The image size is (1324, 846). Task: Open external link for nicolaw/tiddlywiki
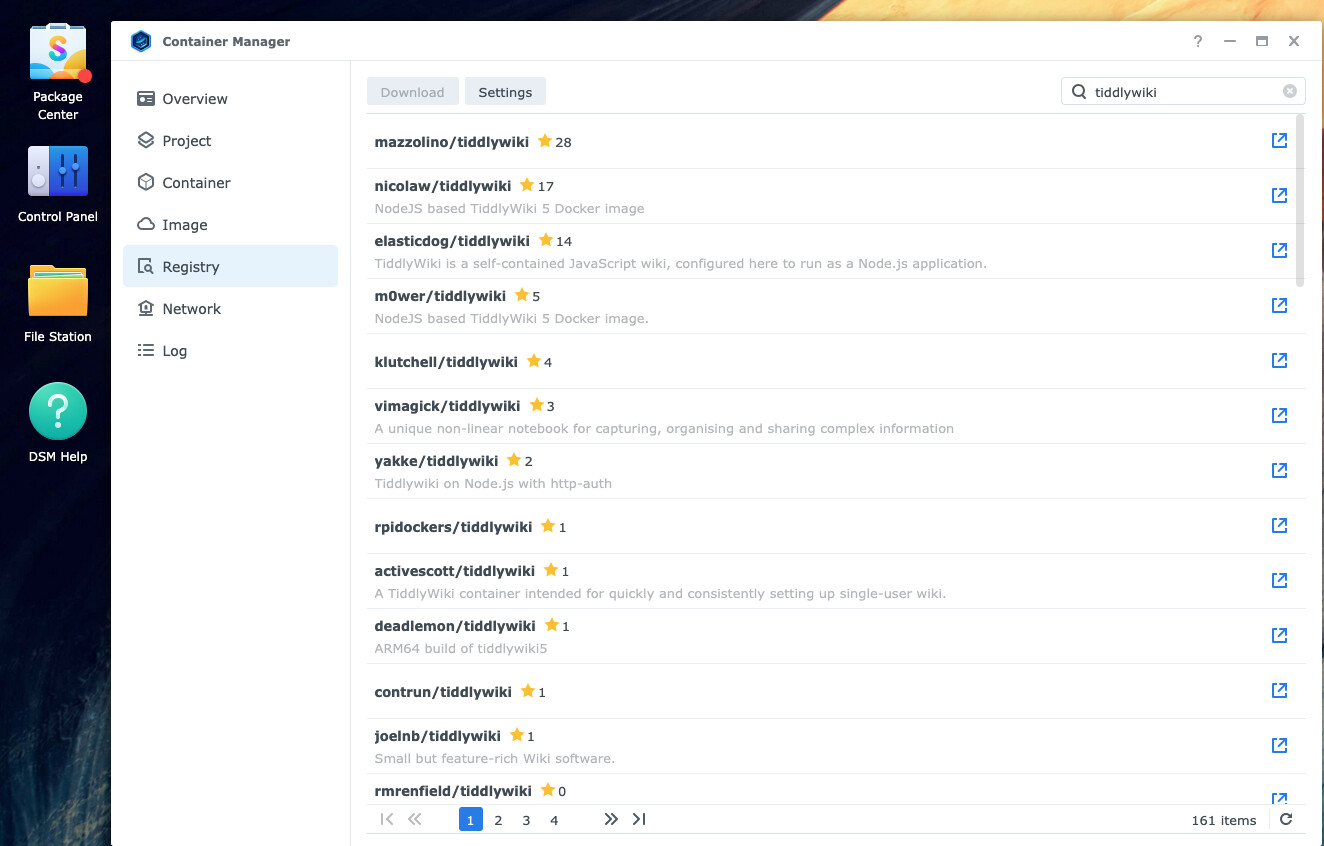tap(1279, 196)
